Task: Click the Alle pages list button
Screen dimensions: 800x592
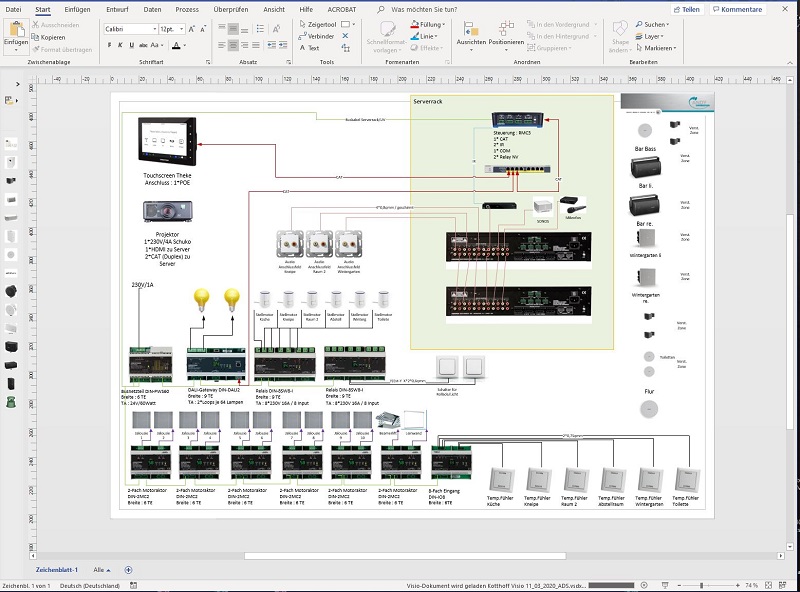Action: tap(102, 570)
